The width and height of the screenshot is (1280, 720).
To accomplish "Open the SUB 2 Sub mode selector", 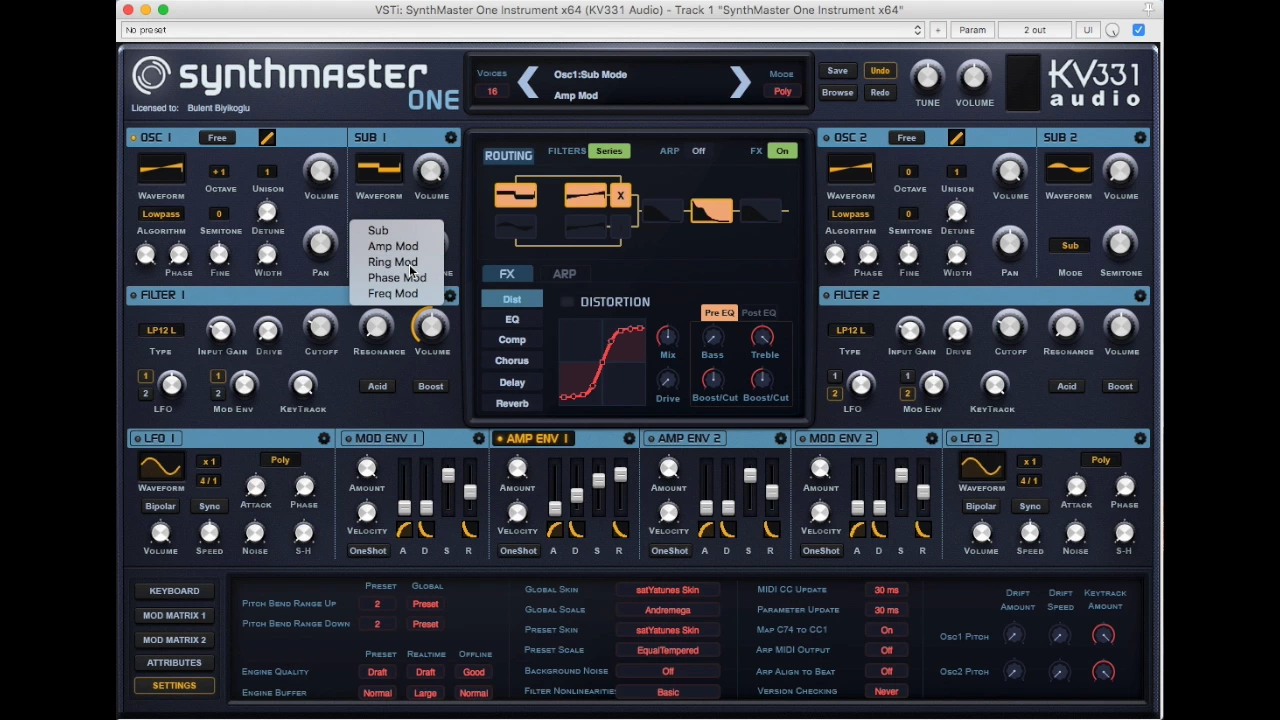I will tap(1070, 246).
